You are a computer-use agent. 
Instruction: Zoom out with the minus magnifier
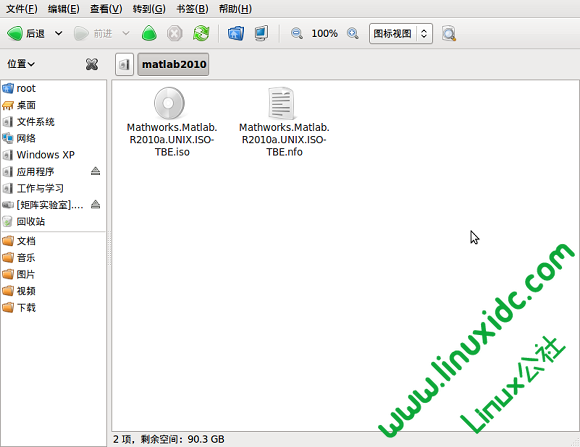(x=296, y=34)
